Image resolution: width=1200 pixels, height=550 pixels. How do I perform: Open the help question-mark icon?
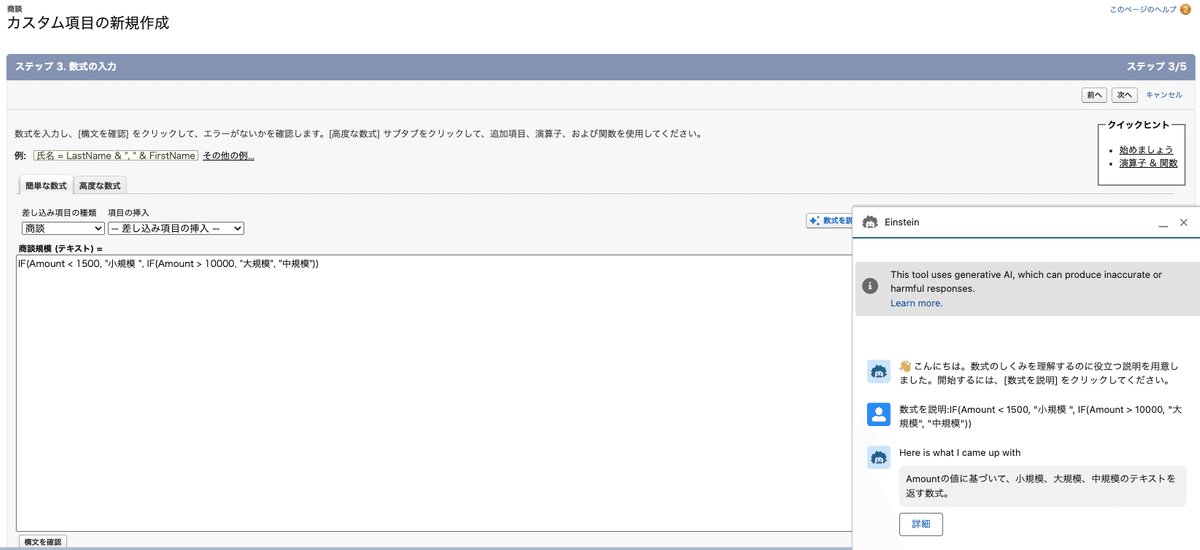(x=1185, y=9)
